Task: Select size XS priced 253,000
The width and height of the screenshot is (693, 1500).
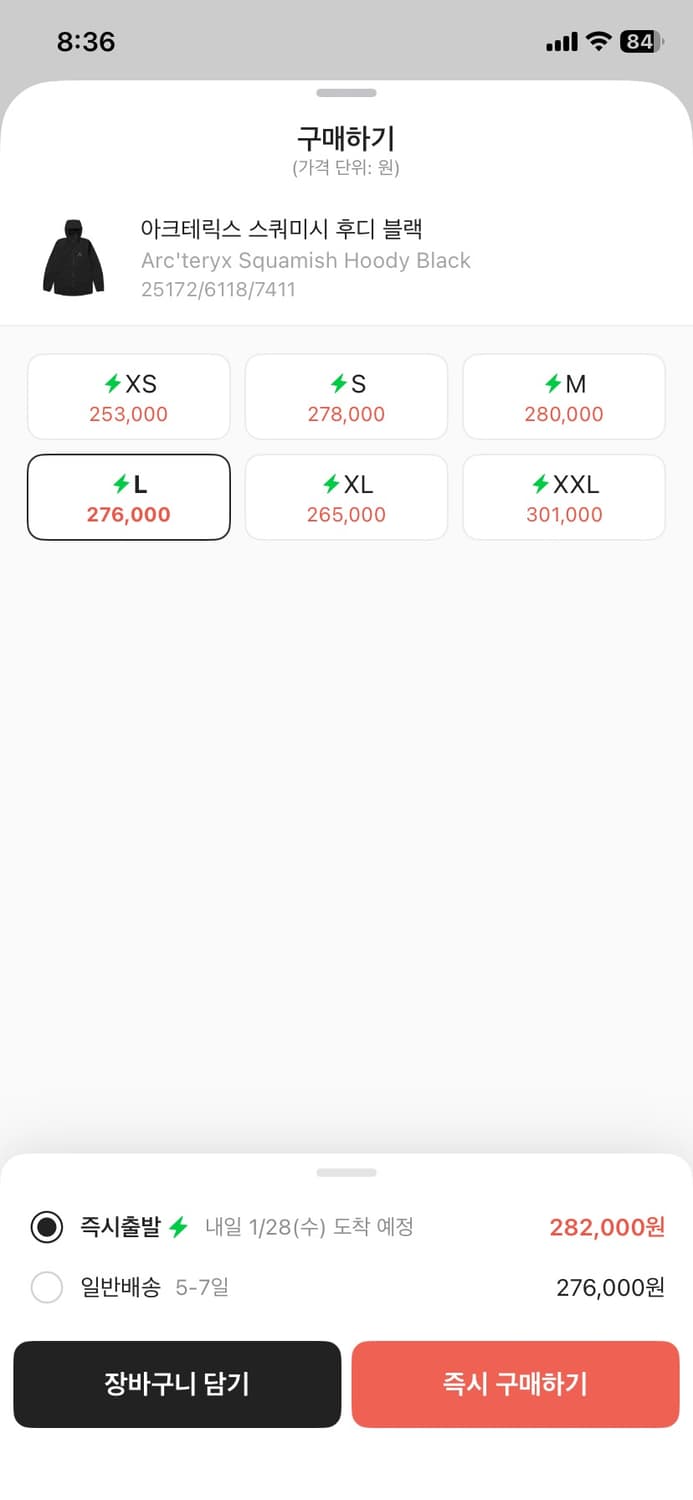Action: click(129, 397)
